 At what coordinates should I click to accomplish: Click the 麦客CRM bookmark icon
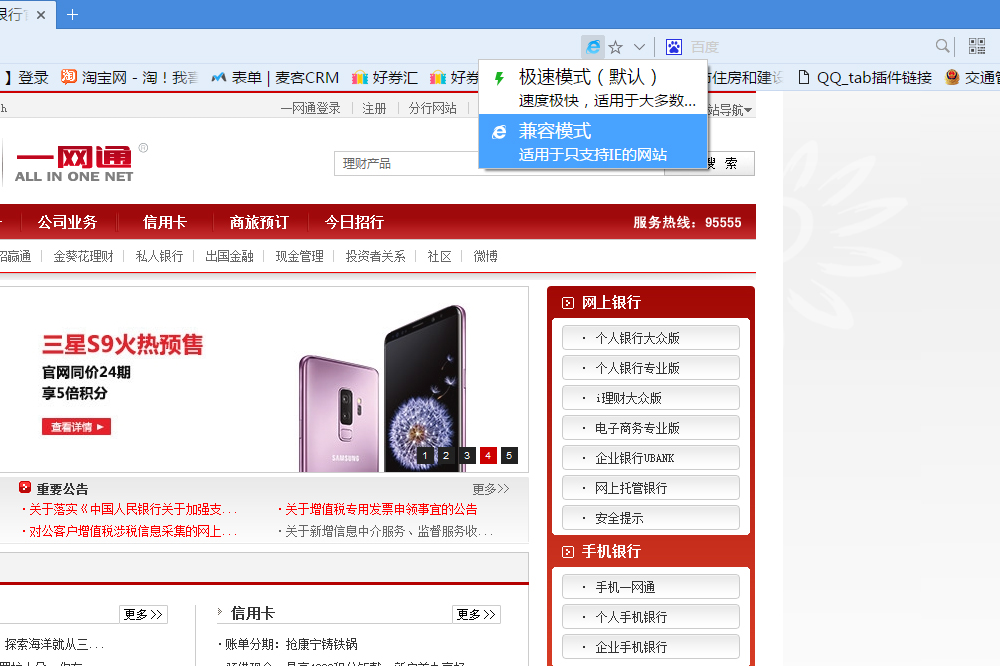point(219,77)
